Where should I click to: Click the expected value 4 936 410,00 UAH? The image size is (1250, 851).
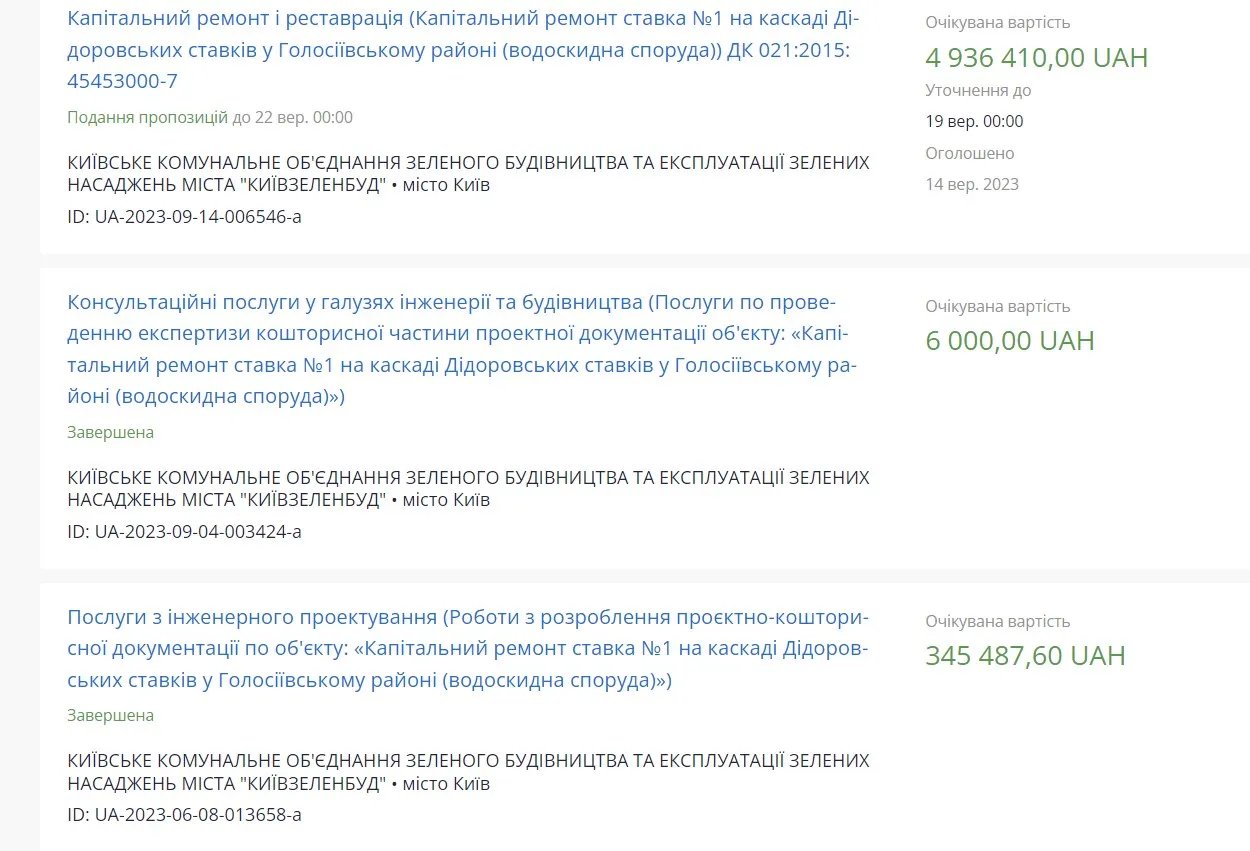[x=1036, y=57]
